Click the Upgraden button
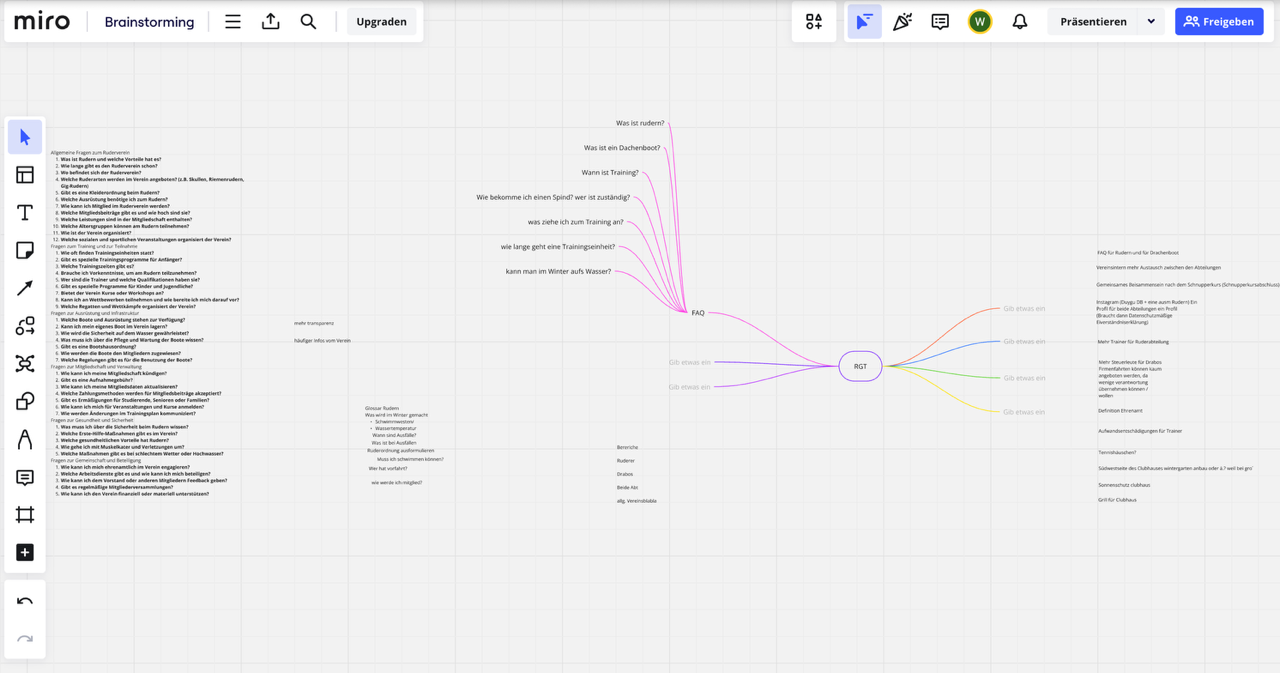This screenshot has height=673, width=1280. click(381, 22)
